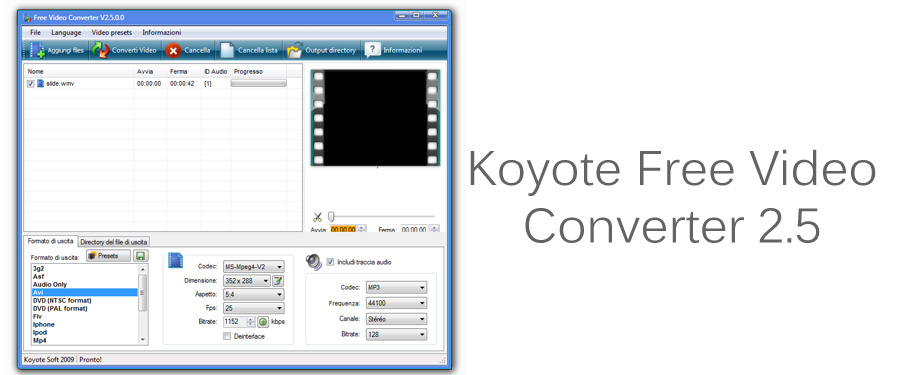This screenshot has height=375, width=900.
Task: Click the Presets button
Action: coord(108,256)
